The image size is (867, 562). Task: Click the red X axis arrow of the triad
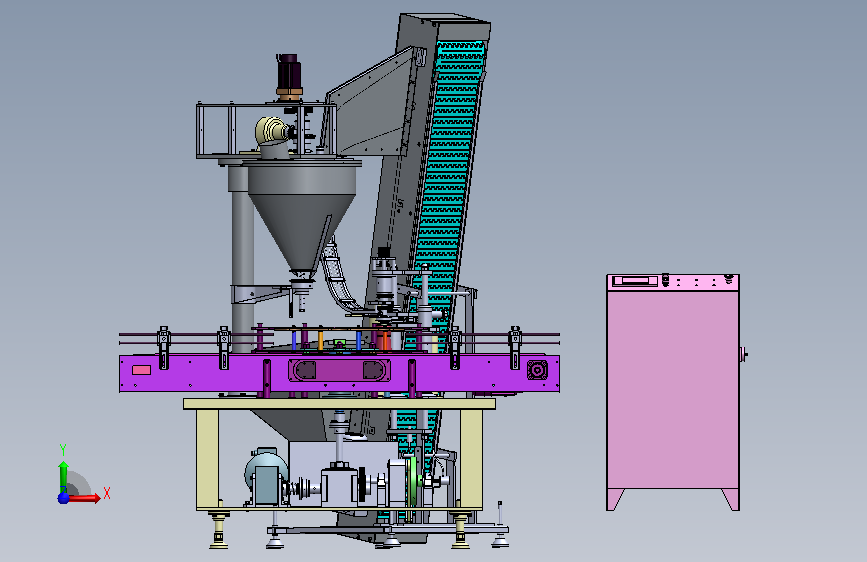[84, 498]
